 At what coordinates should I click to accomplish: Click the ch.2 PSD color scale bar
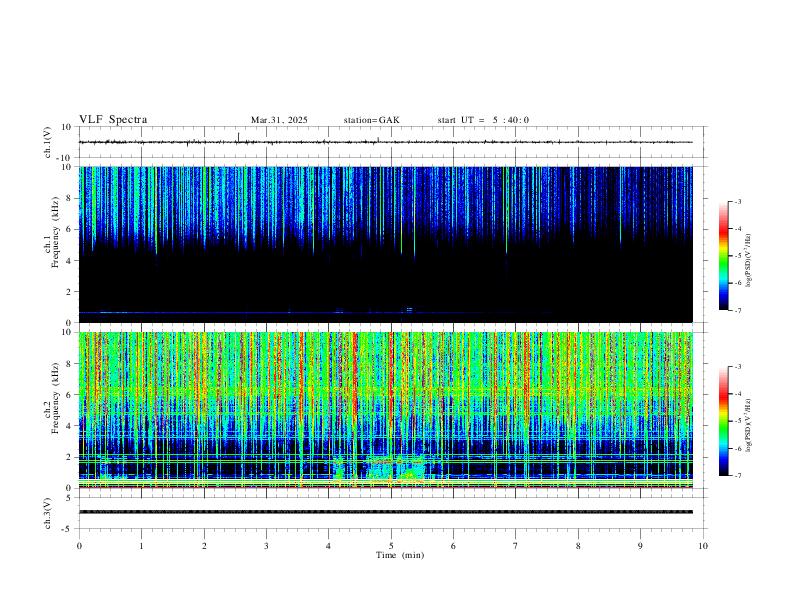coord(724,421)
